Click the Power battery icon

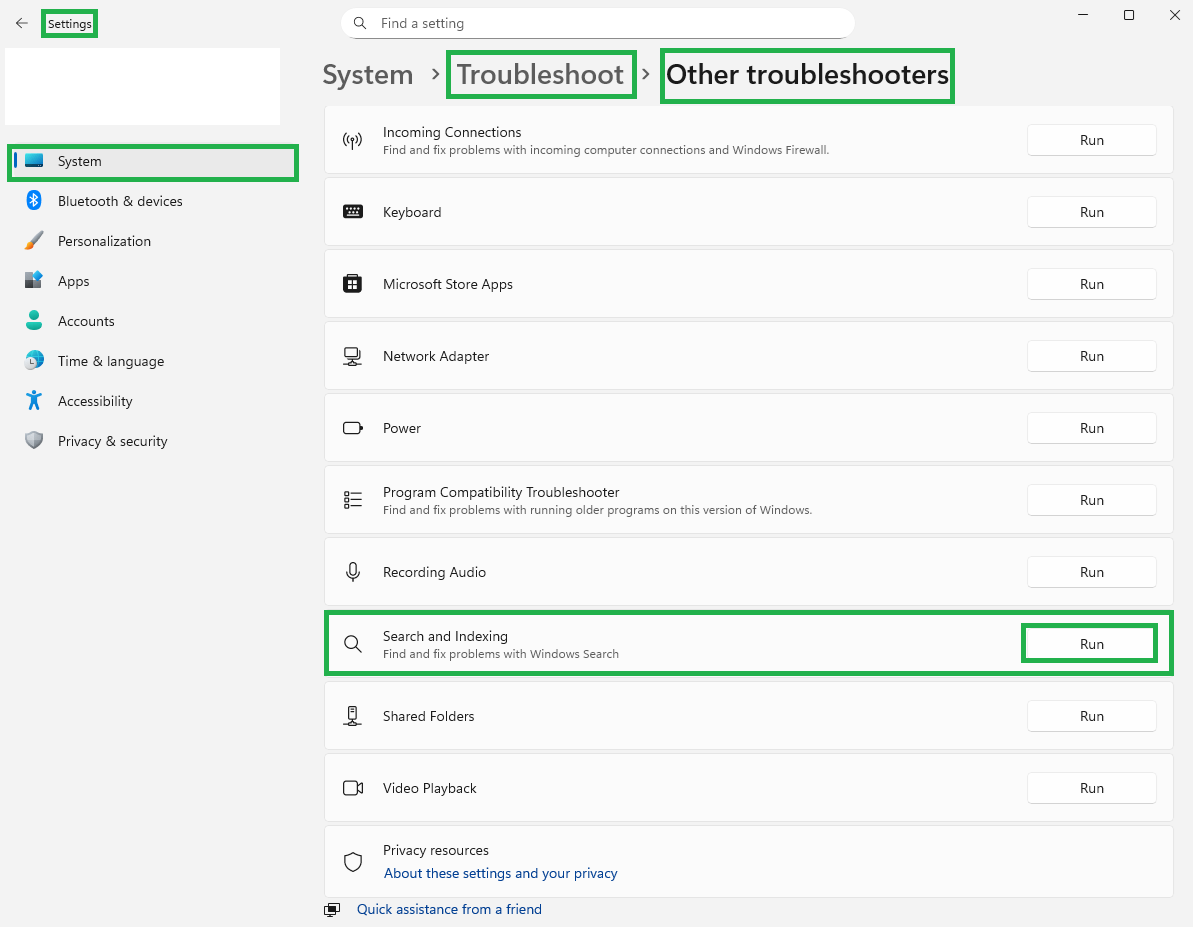coord(352,428)
